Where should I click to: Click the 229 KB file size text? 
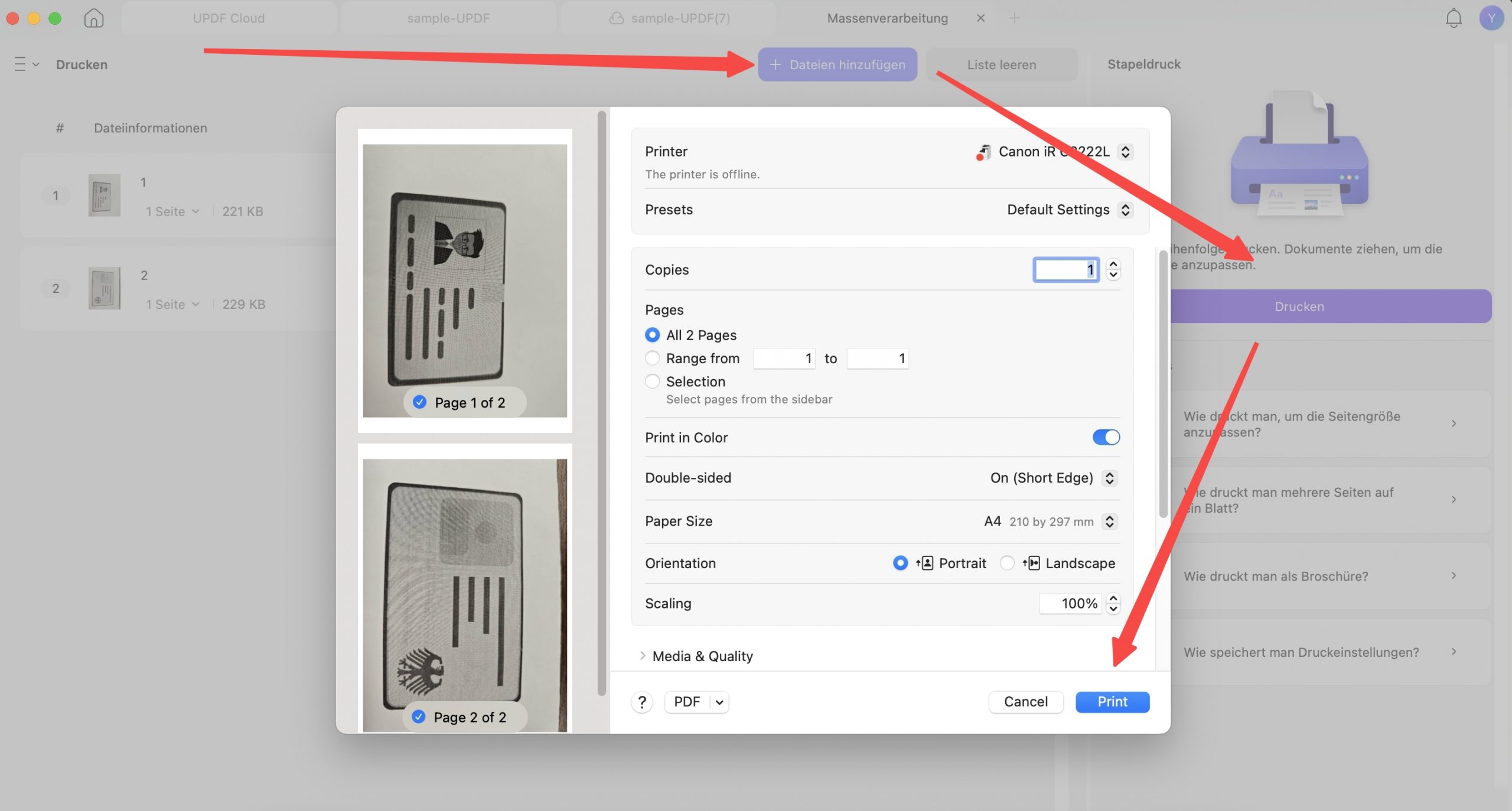(x=244, y=304)
